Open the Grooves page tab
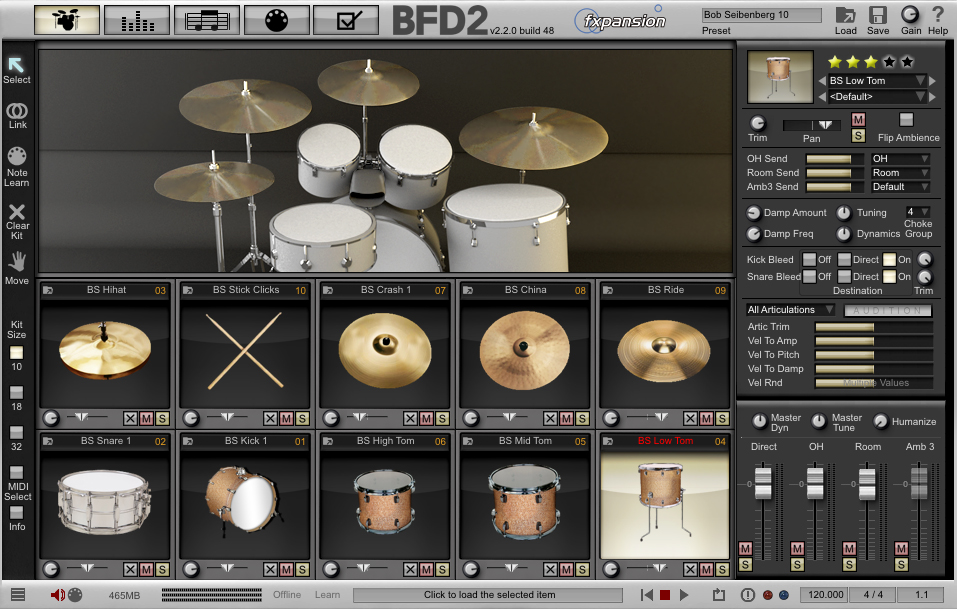This screenshot has height=609, width=957. tap(207, 20)
